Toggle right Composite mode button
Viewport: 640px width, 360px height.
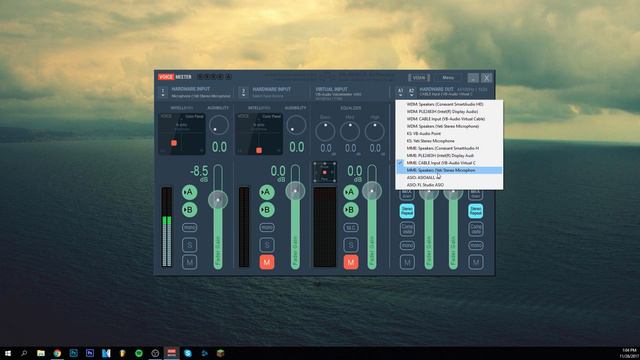coord(476,229)
